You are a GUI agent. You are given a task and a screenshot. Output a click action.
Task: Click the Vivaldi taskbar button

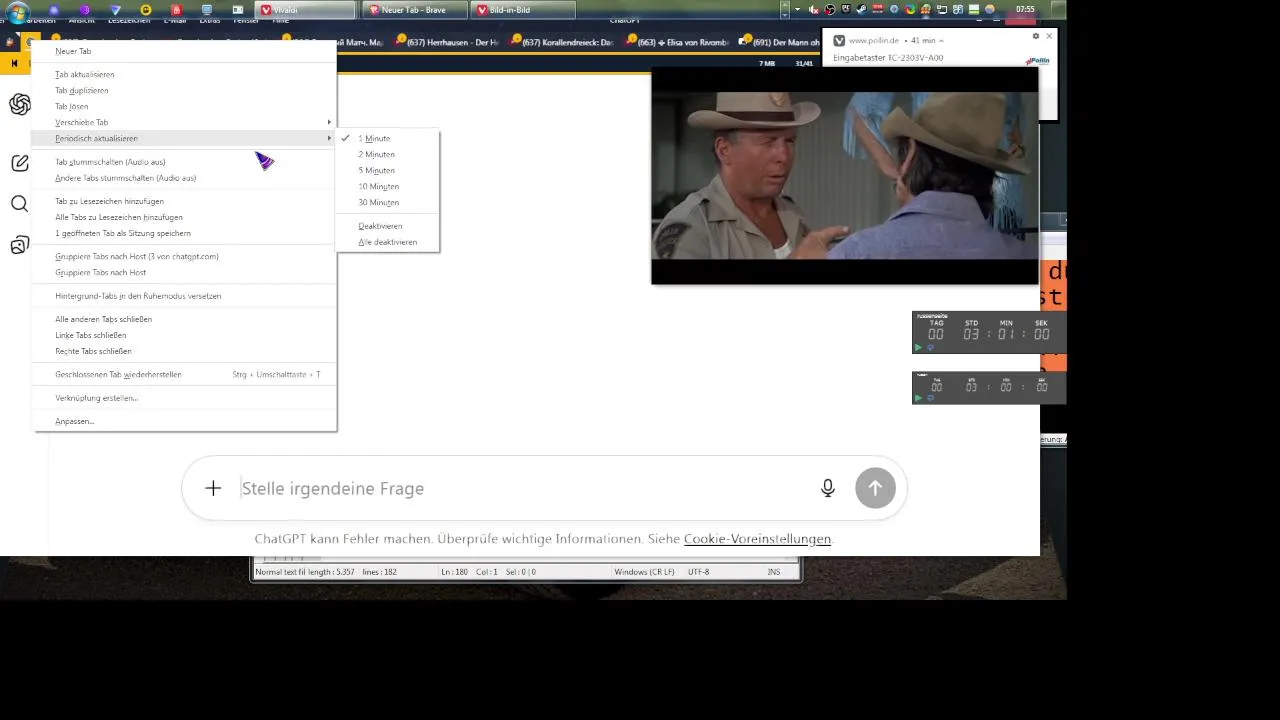pyautogui.click(x=305, y=9)
